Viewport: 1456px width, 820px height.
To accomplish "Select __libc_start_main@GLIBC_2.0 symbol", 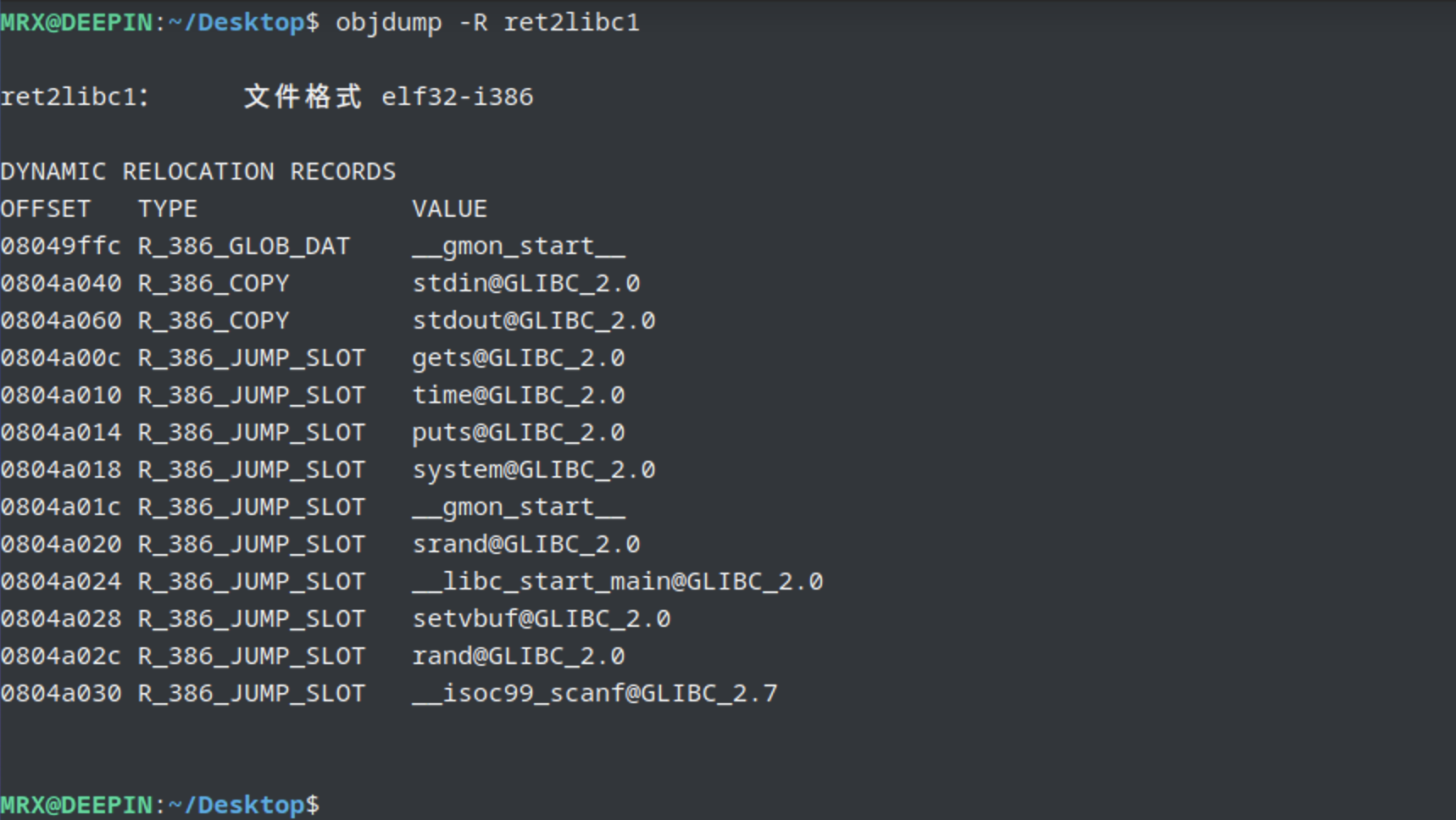I will [618, 581].
